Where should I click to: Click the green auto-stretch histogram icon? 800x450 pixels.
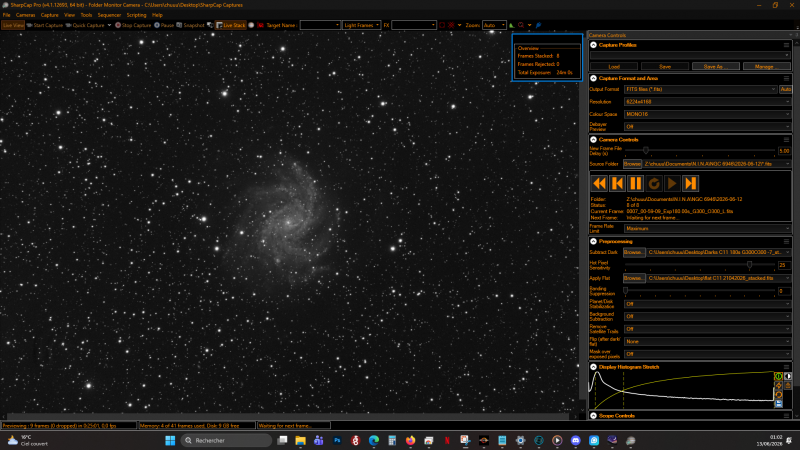[x=779, y=377]
